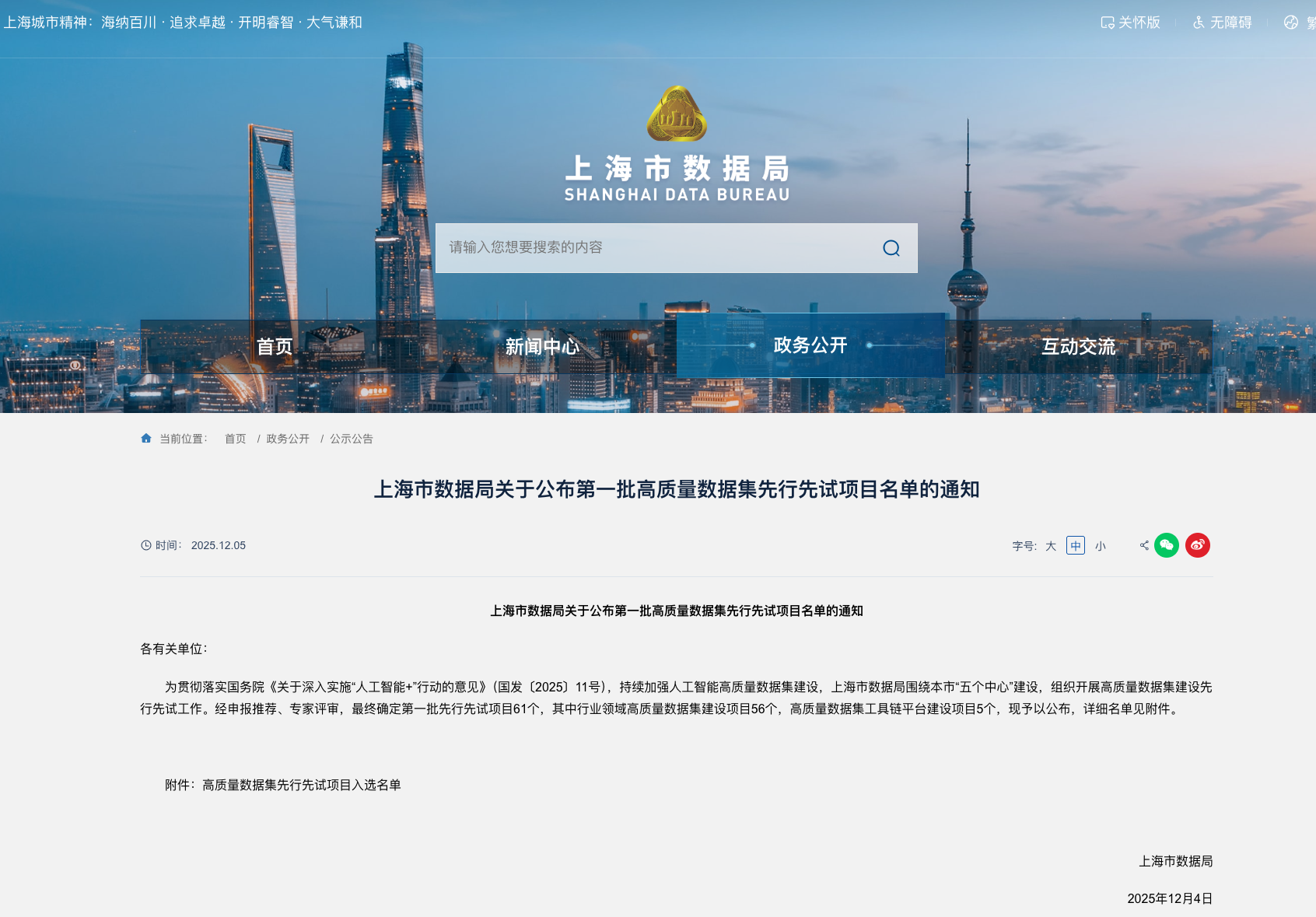Image resolution: width=1316 pixels, height=917 pixels.
Task: Open the 关怀版 care version icon
Action: [1108, 23]
